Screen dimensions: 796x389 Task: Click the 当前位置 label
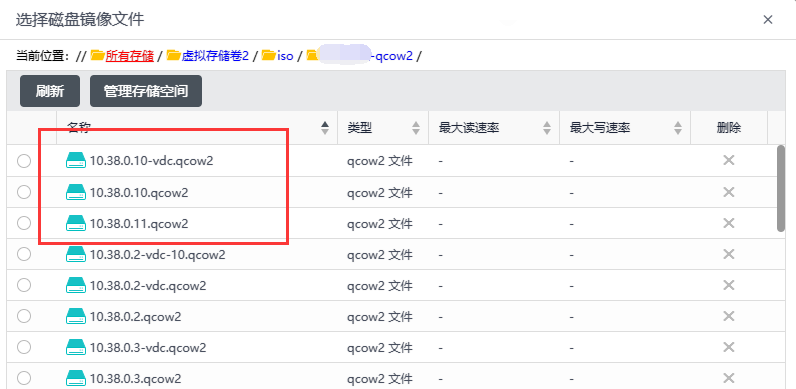click(x=43, y=56)
